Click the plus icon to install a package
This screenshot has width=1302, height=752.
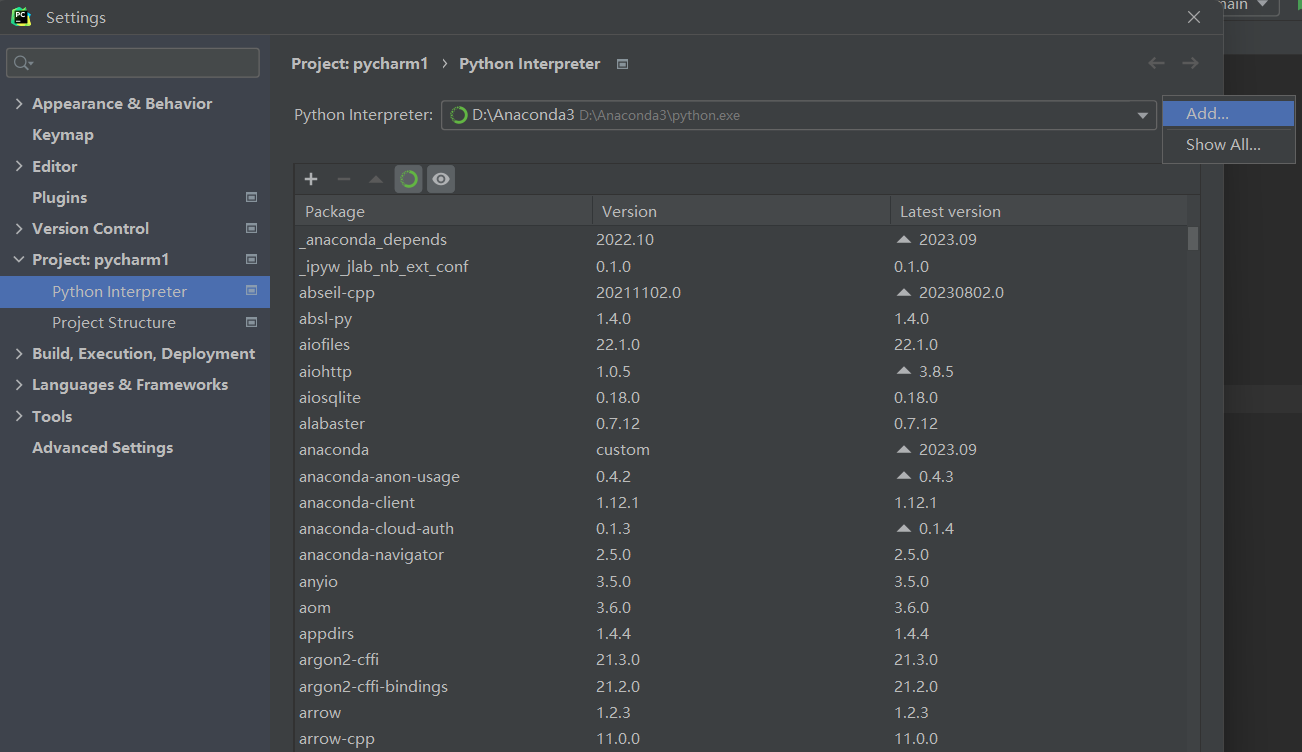(x=311, y=179)
